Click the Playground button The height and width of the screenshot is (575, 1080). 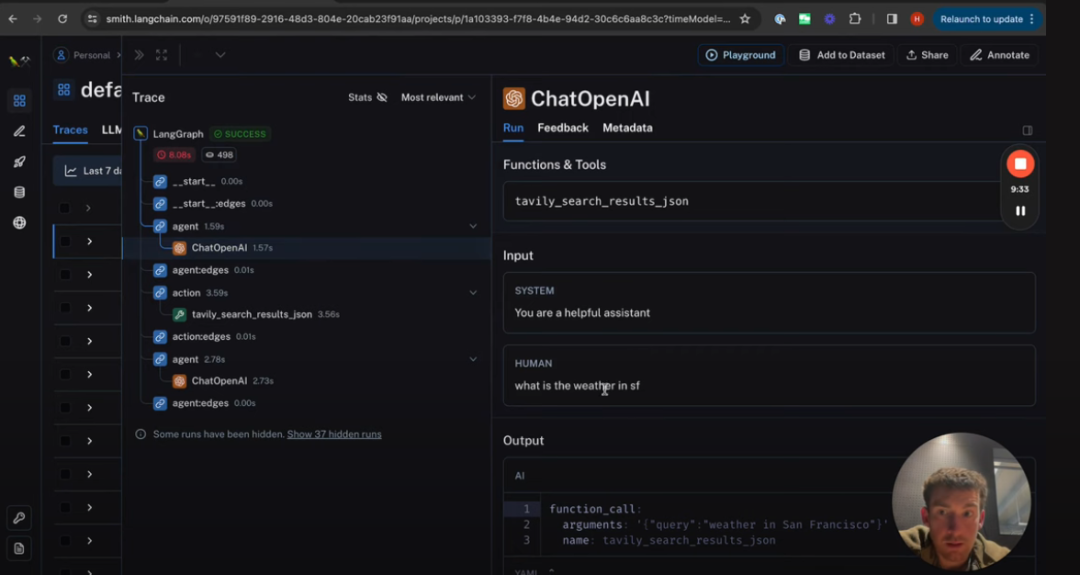pyautogui.click(x=740, y=55)
